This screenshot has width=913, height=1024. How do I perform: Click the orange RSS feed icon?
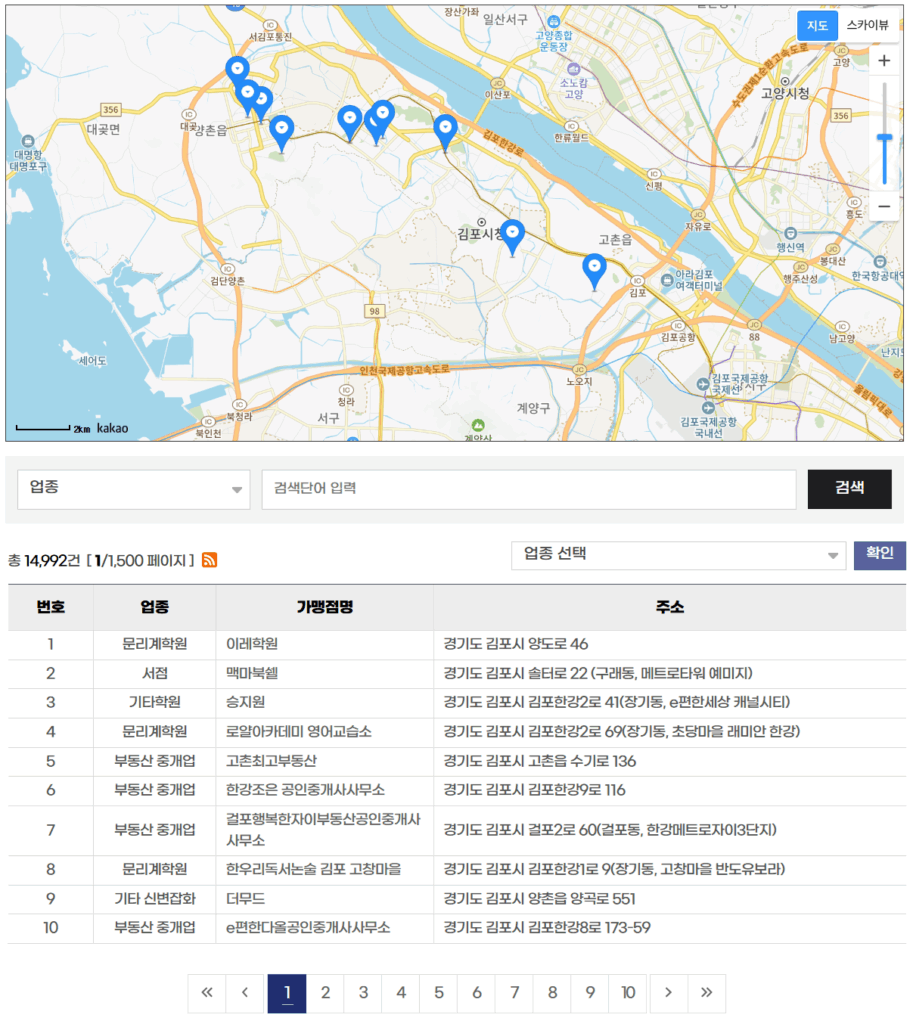click(210, 560)
